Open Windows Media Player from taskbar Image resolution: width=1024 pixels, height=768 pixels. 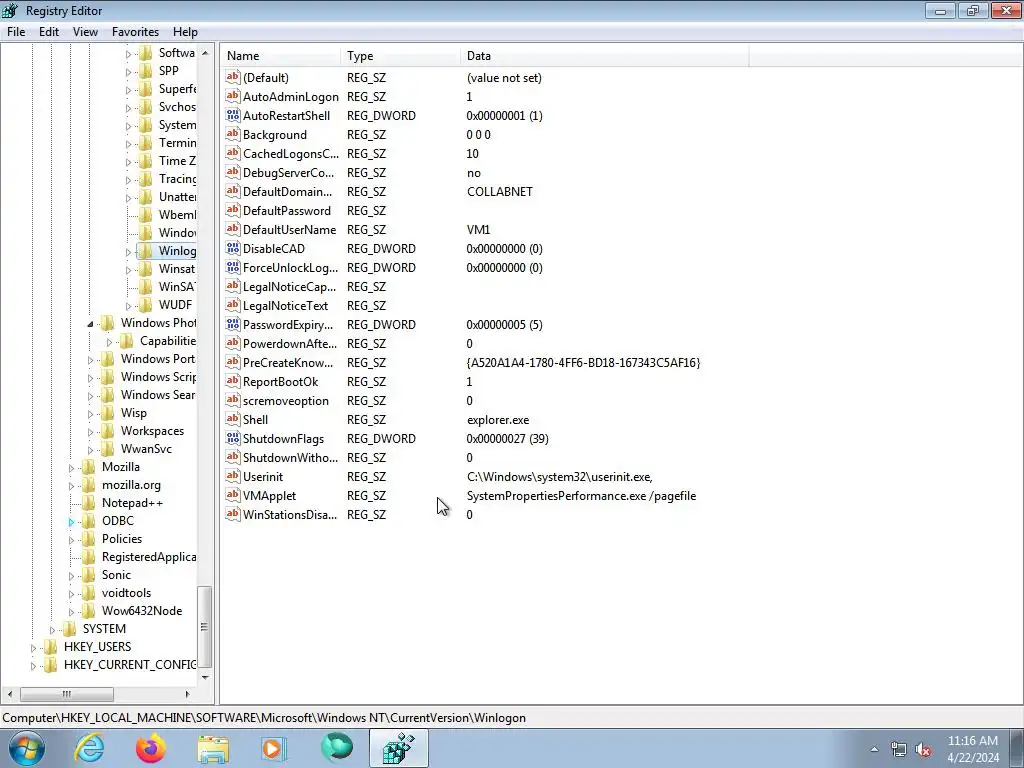tap(274, 748)
